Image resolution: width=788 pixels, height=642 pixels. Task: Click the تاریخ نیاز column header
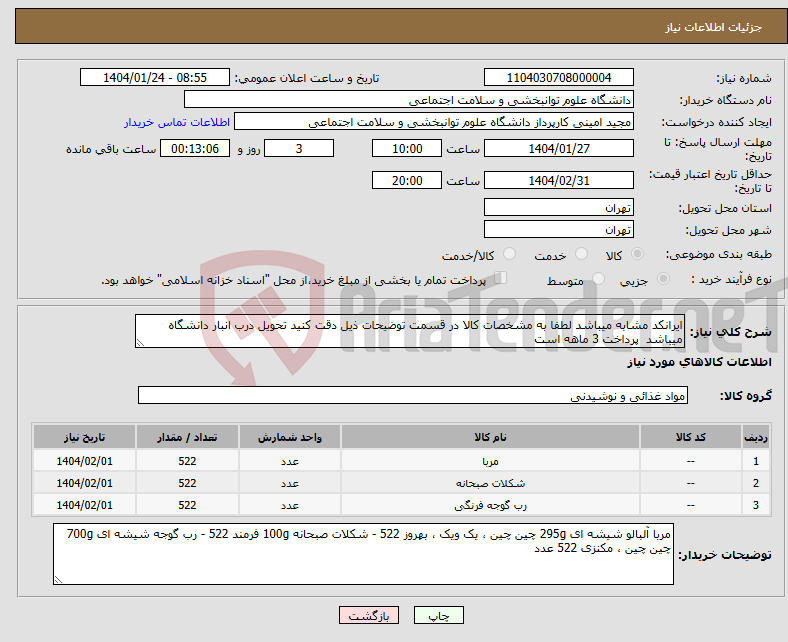click(x=84, y=437)
